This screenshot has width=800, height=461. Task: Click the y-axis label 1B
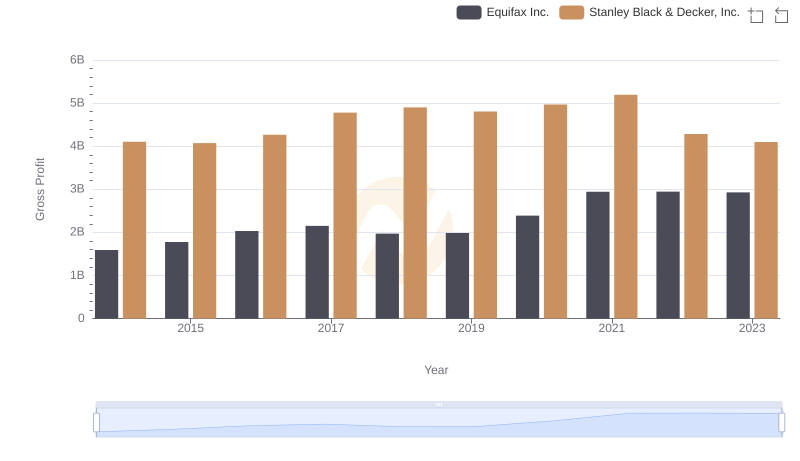(77, 275)
